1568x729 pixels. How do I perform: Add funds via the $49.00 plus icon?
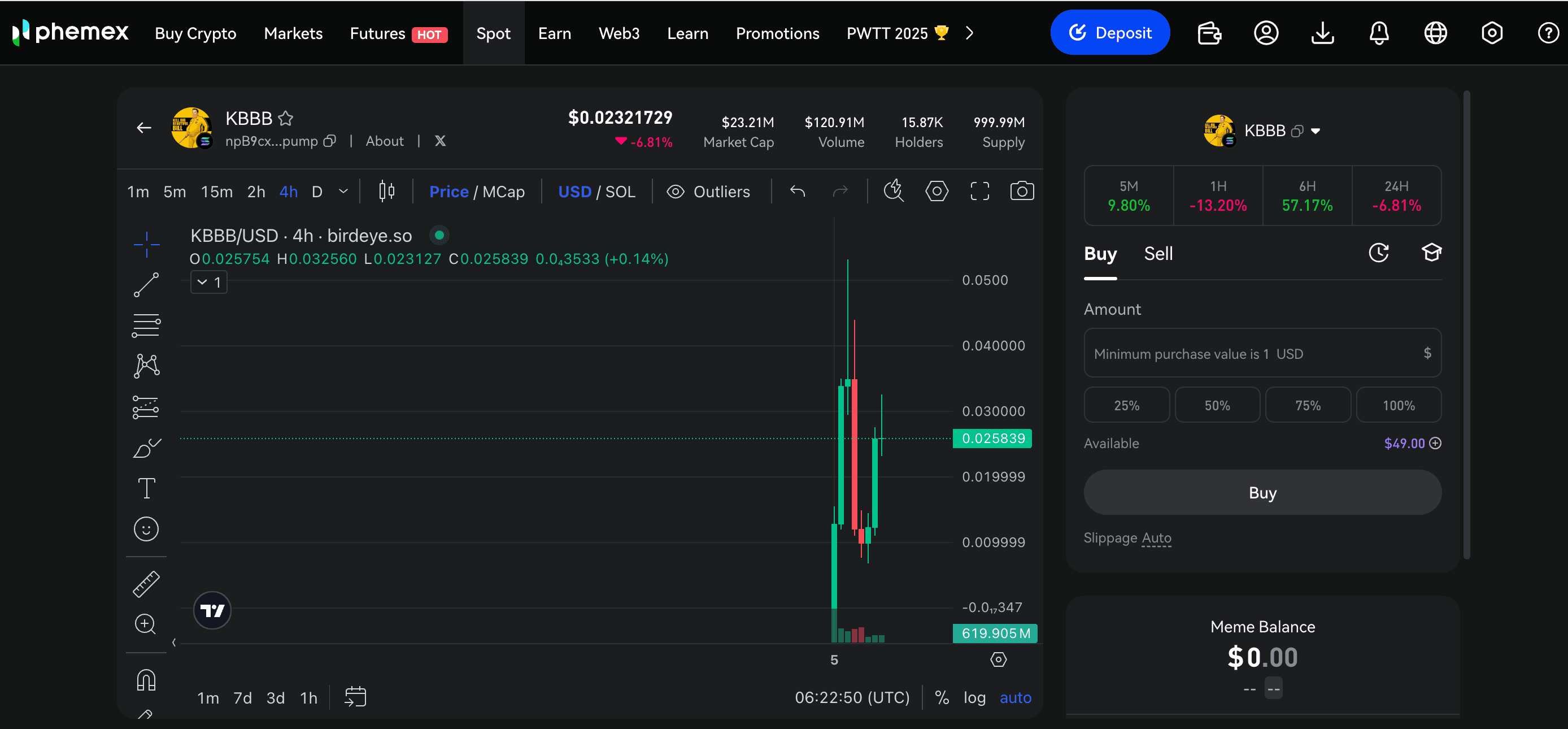[x=1435, y=444]
